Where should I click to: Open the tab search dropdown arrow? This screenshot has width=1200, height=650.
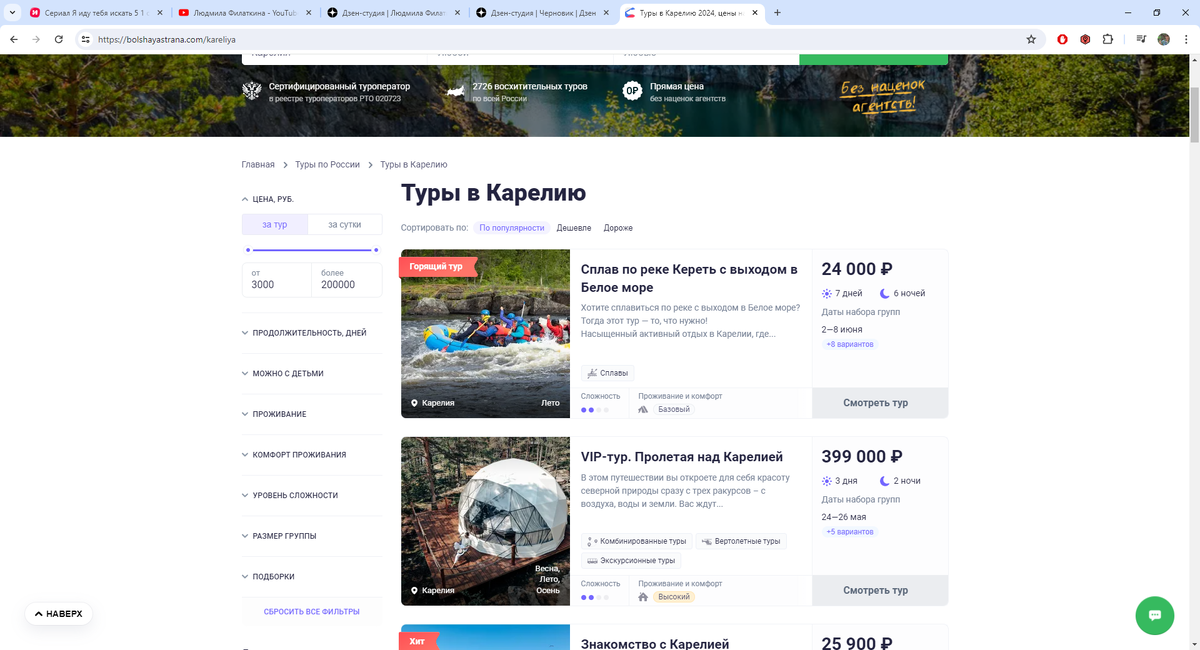(11, 13)
